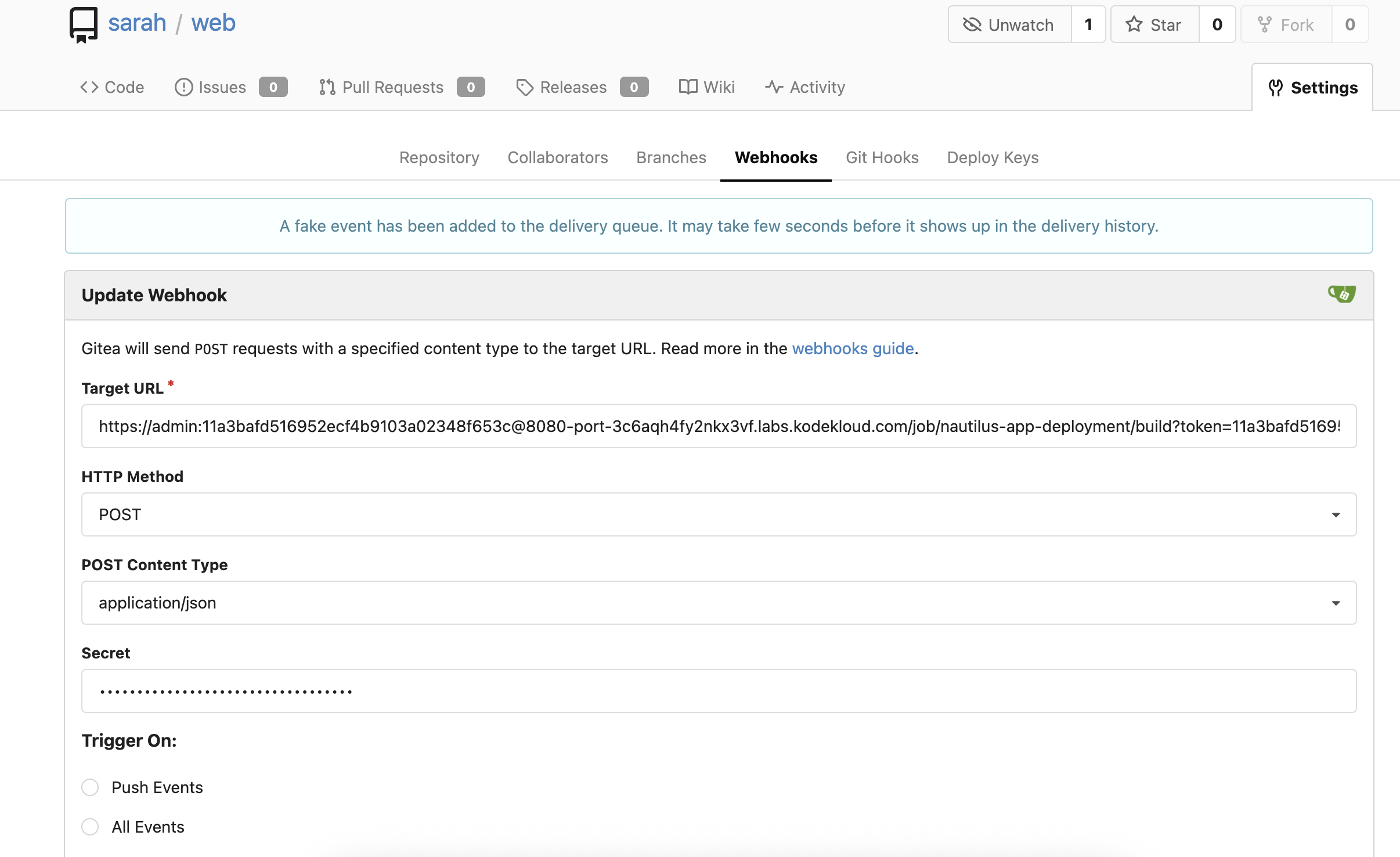Click into the Target URL field
Screen dimensions: 1400x857
pos(719,426)
